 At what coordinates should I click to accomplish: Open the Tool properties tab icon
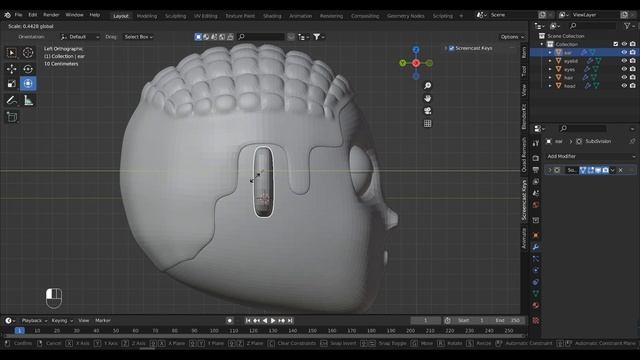pos(536,143)
